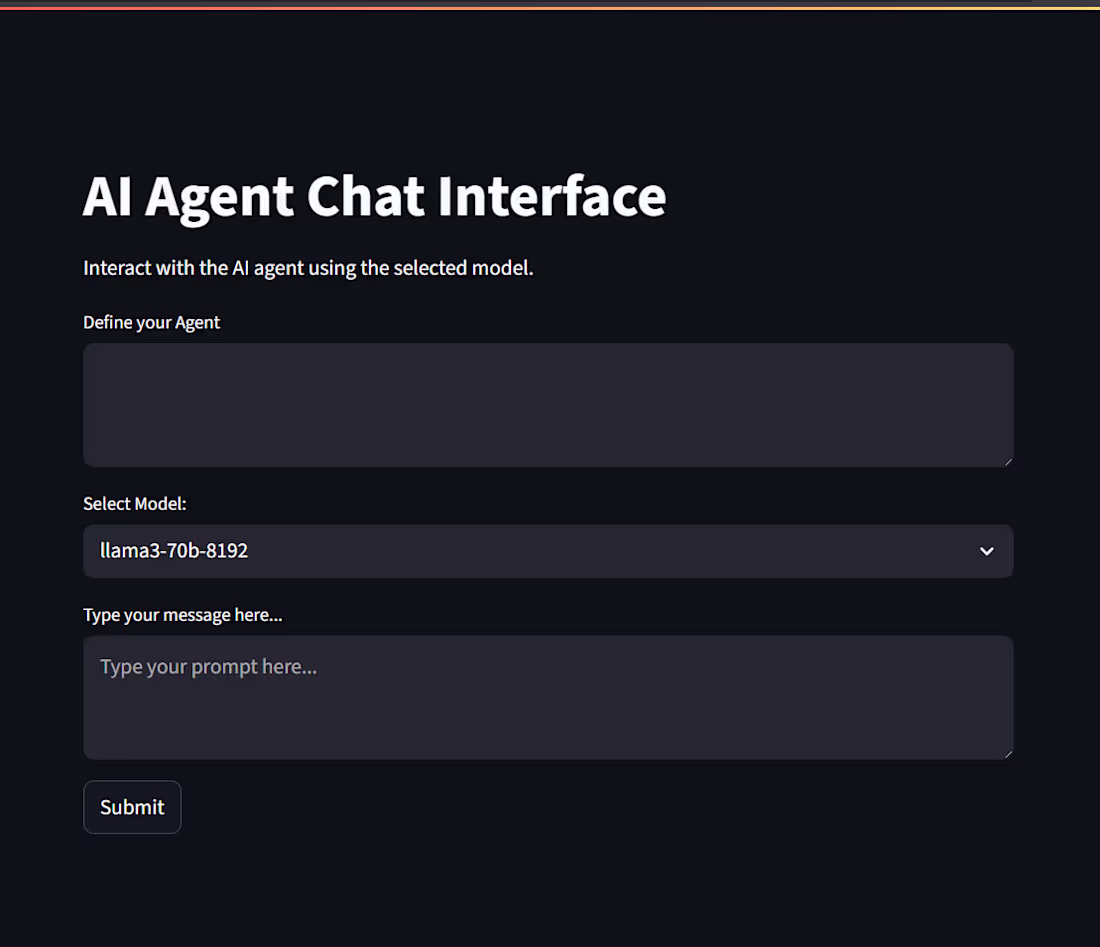Click the Define your Agent label

tap(151, 322)
